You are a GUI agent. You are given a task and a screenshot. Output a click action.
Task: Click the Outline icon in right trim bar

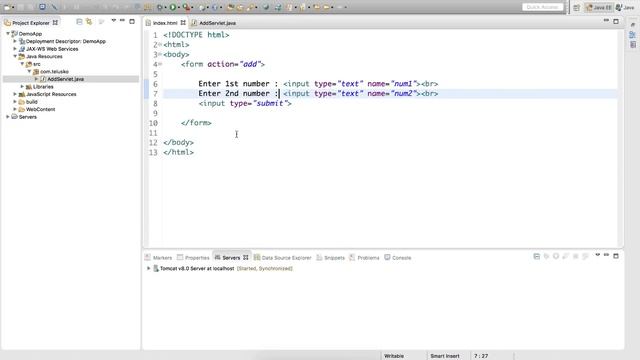pyautogui.click(x=633, y=35)
